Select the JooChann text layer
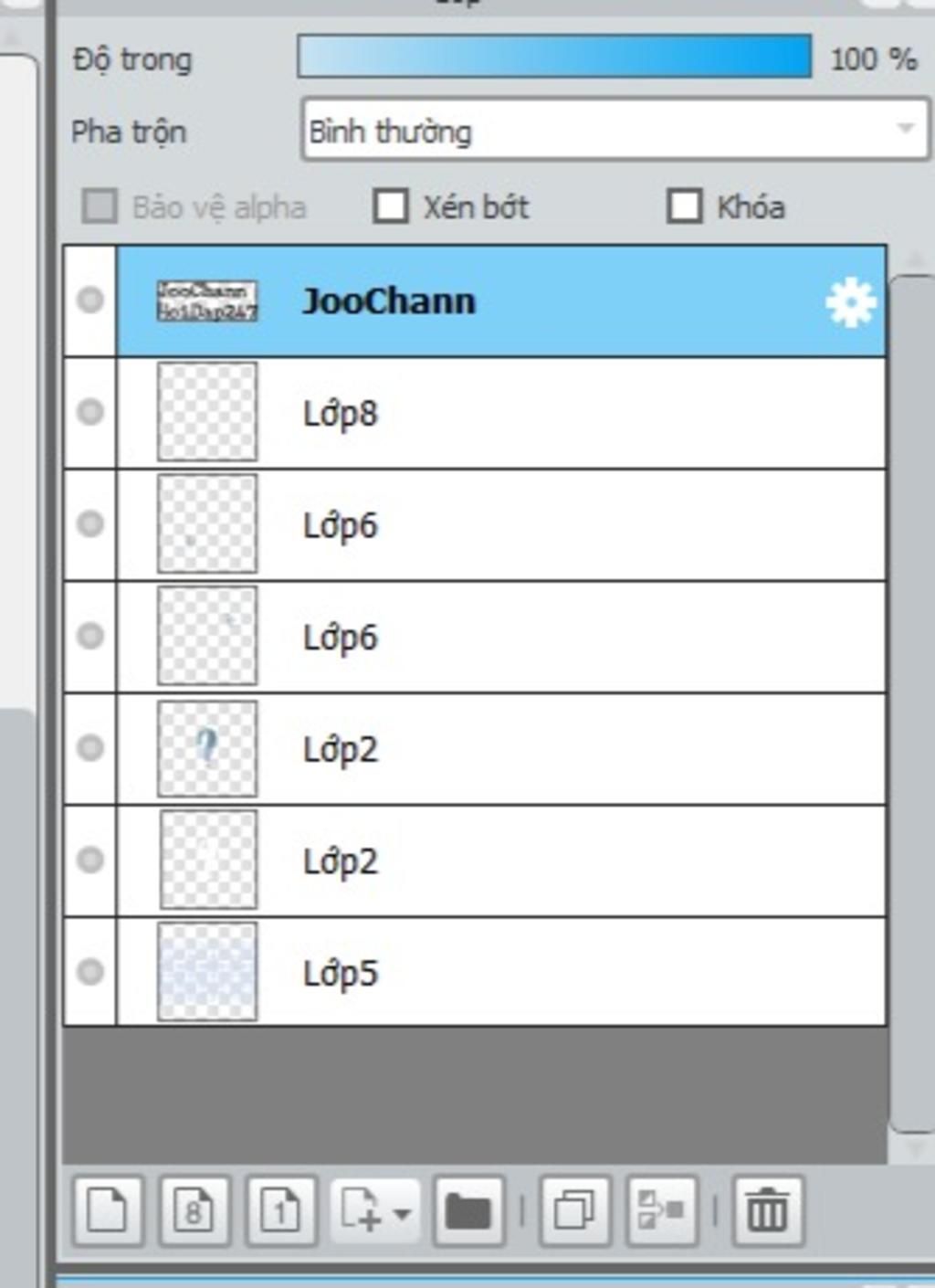The height and width of the screenshot is (1288, 935). point(501,301)
